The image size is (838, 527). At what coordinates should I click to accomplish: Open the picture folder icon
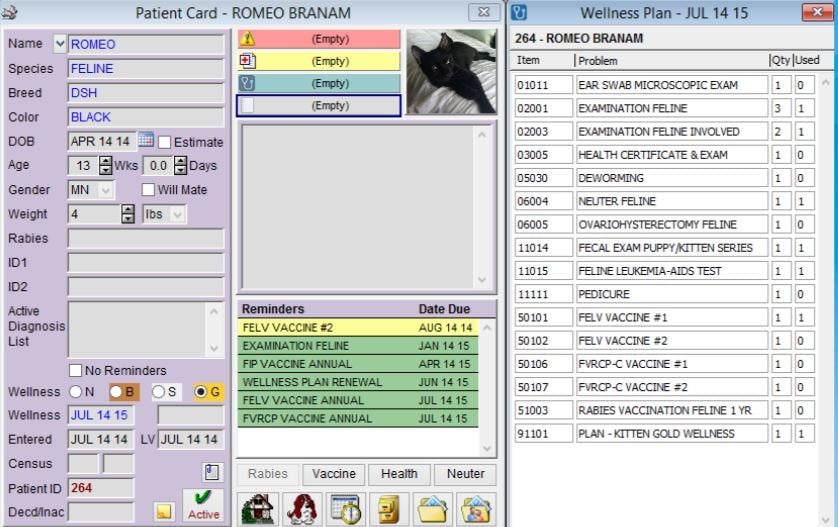point(432,508)
